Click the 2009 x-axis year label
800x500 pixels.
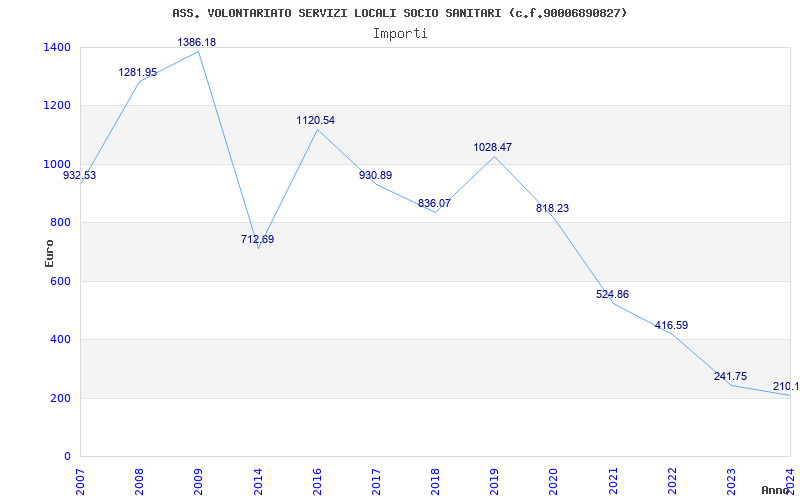tap(198, 481)
